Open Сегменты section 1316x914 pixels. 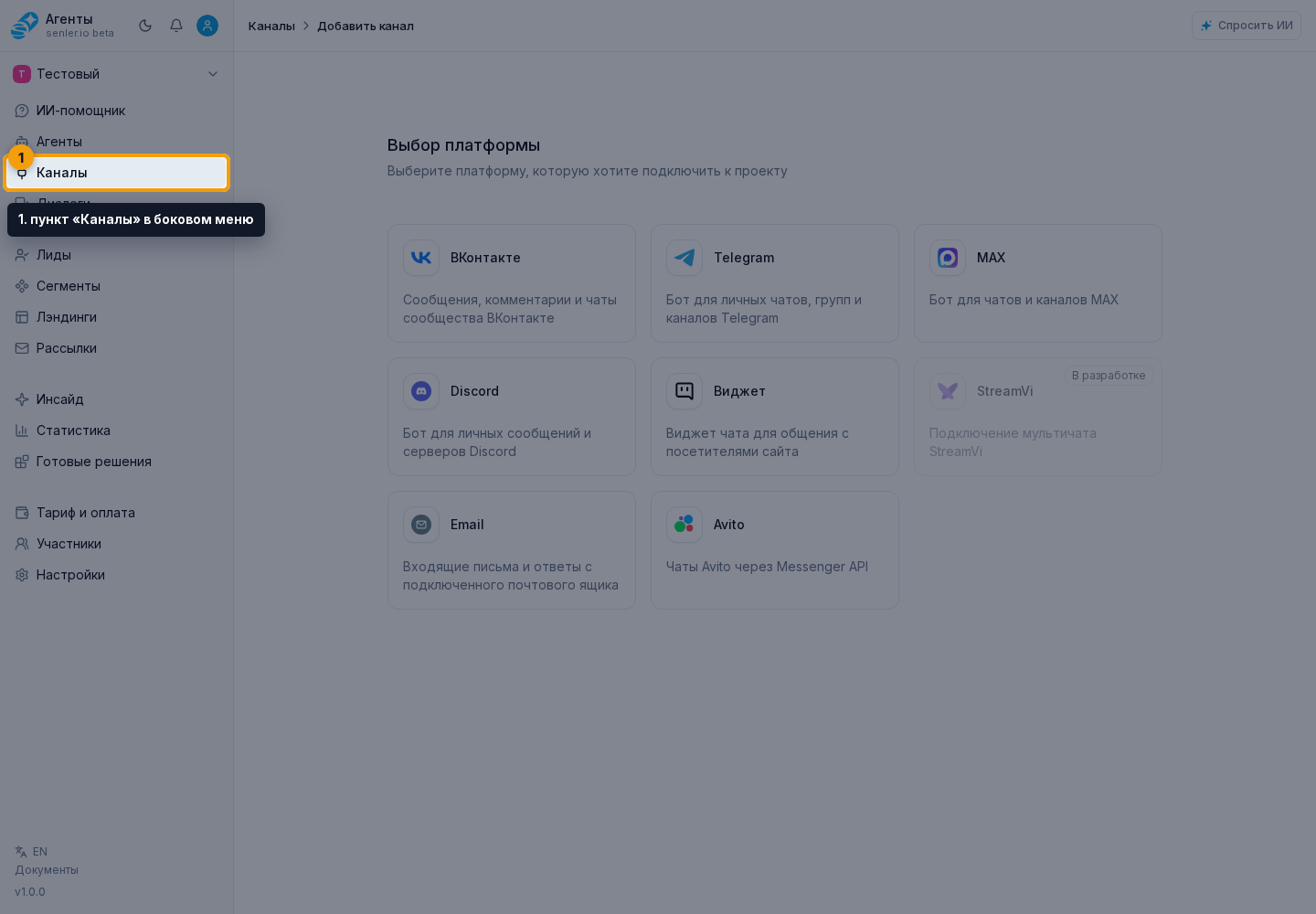click(x=116, y=286)
